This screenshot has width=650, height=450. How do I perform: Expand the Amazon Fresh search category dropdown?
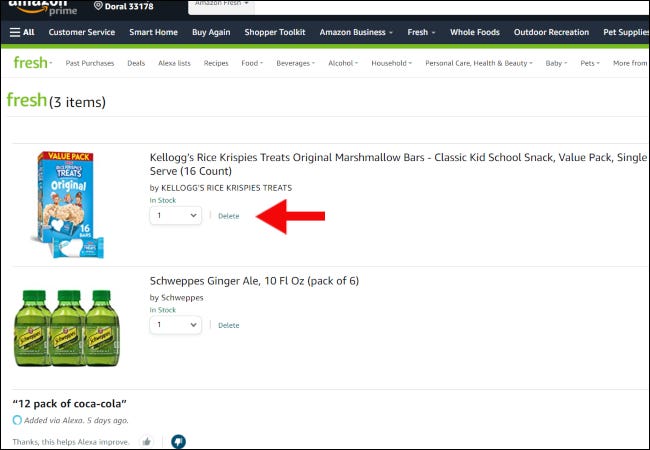221,4
